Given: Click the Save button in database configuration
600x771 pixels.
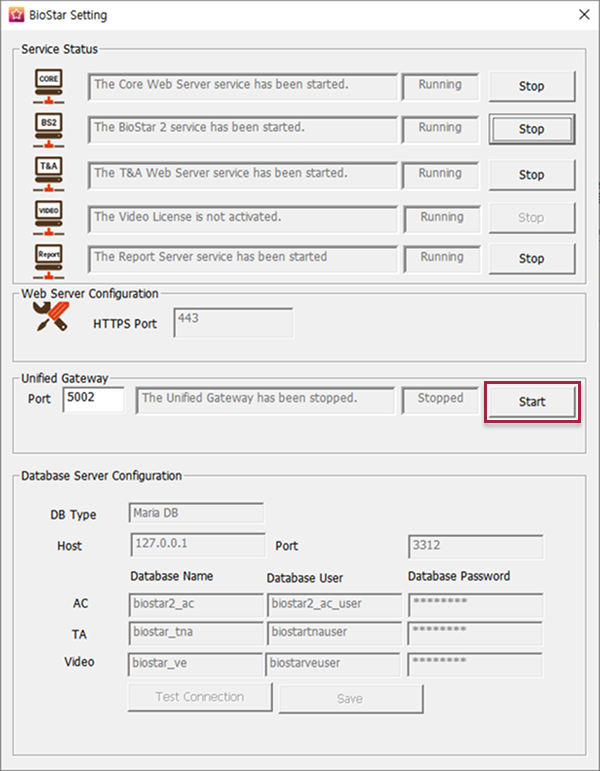Looking at the screenshot, I should tap(351, 699).
